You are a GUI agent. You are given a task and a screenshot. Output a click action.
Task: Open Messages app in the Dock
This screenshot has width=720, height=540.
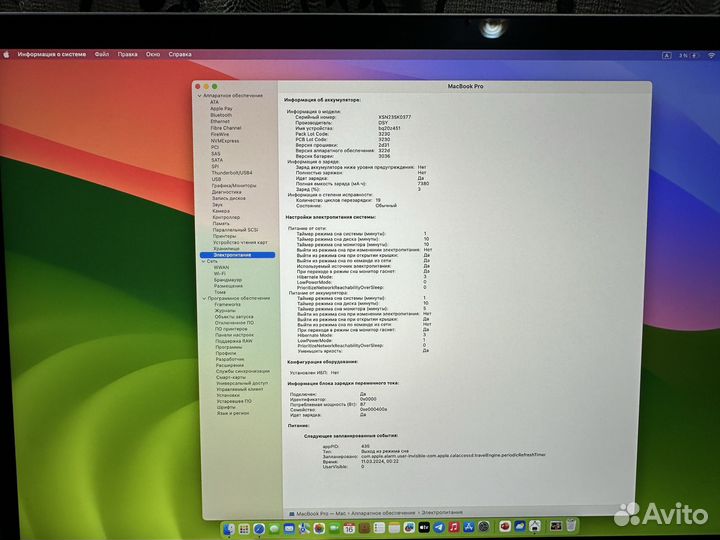click(274, 529)
